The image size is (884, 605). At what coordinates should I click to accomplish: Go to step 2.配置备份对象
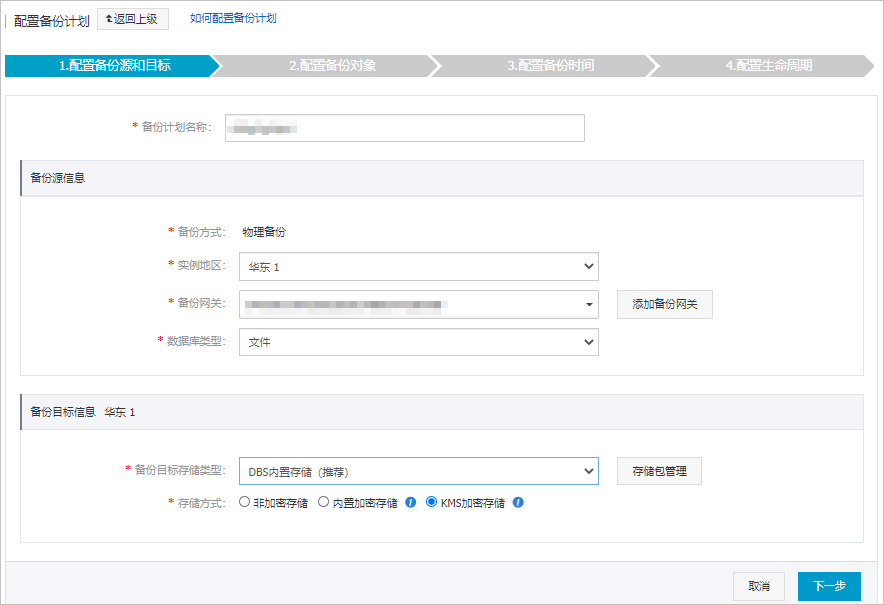[x=332, y=65]
